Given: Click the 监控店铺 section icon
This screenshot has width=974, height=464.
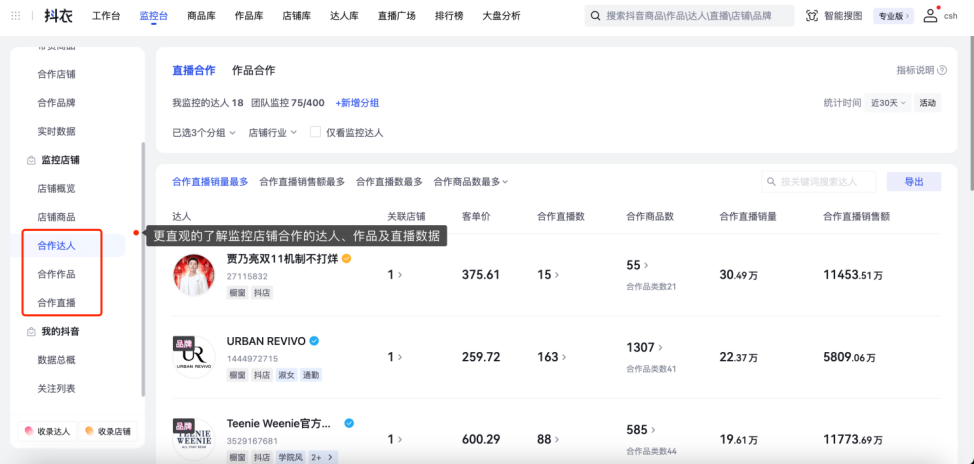Looking at the screenshot, I should point(31,160).
